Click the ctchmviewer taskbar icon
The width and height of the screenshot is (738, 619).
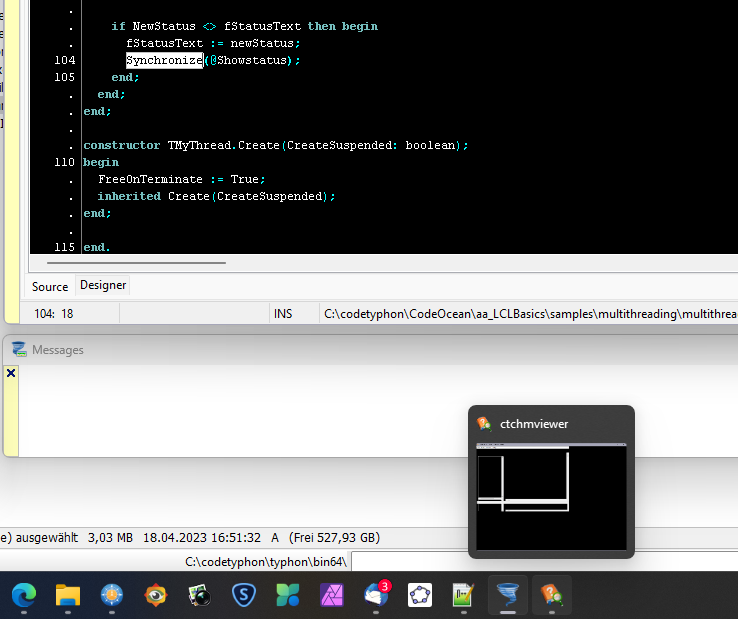[552, 595]
